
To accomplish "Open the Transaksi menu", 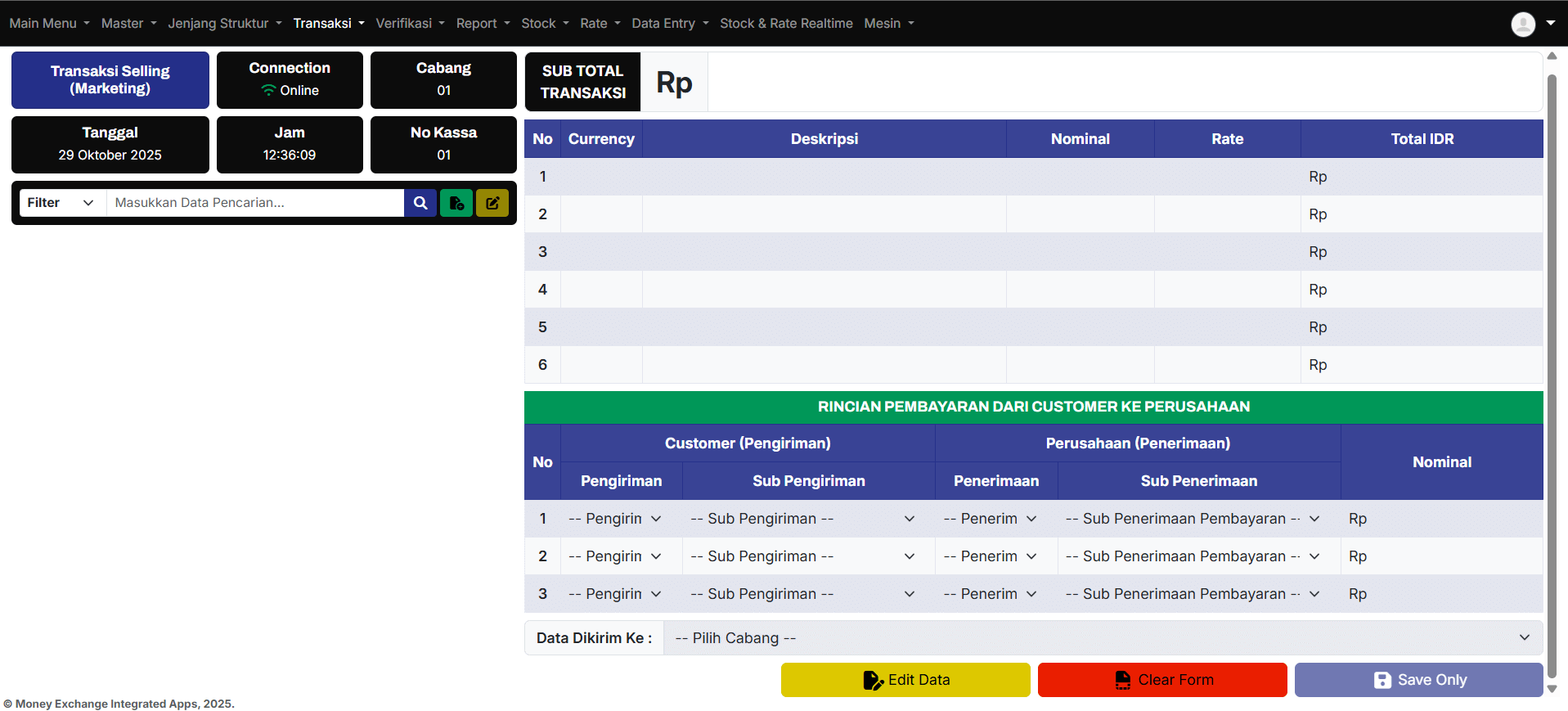I will click(x=328, y=24).
